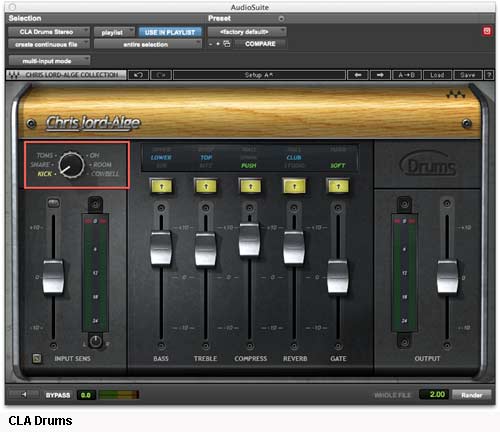
Task: Click the OUTPUT fader handle
Action: 447,277
